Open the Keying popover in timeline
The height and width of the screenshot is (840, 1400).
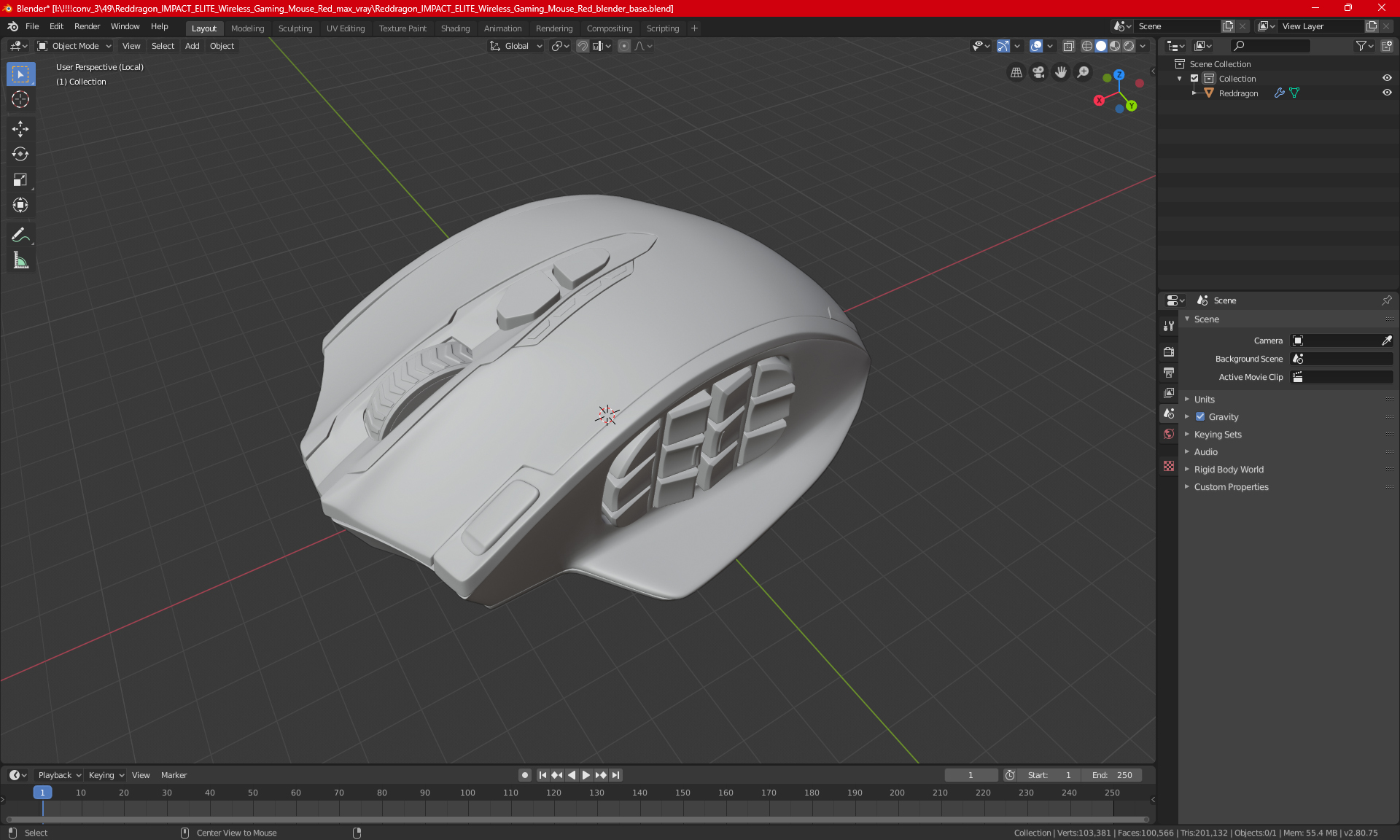tap(106, 775)
